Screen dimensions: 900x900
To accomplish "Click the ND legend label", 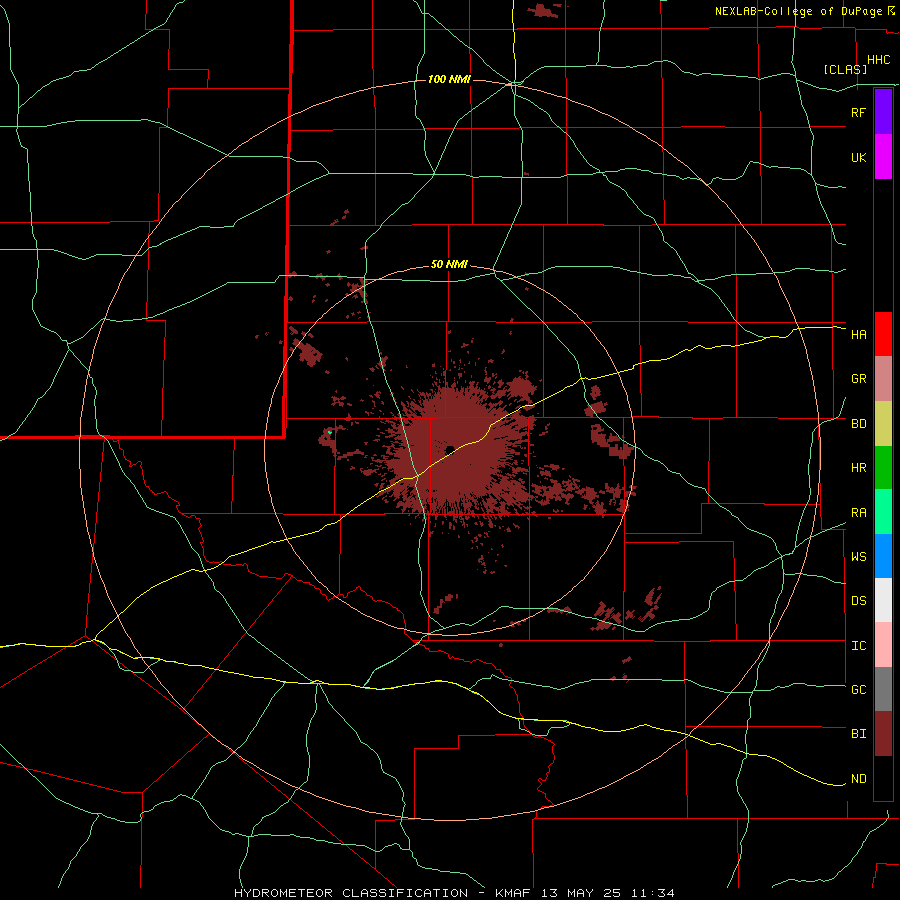I will [858, 779].
